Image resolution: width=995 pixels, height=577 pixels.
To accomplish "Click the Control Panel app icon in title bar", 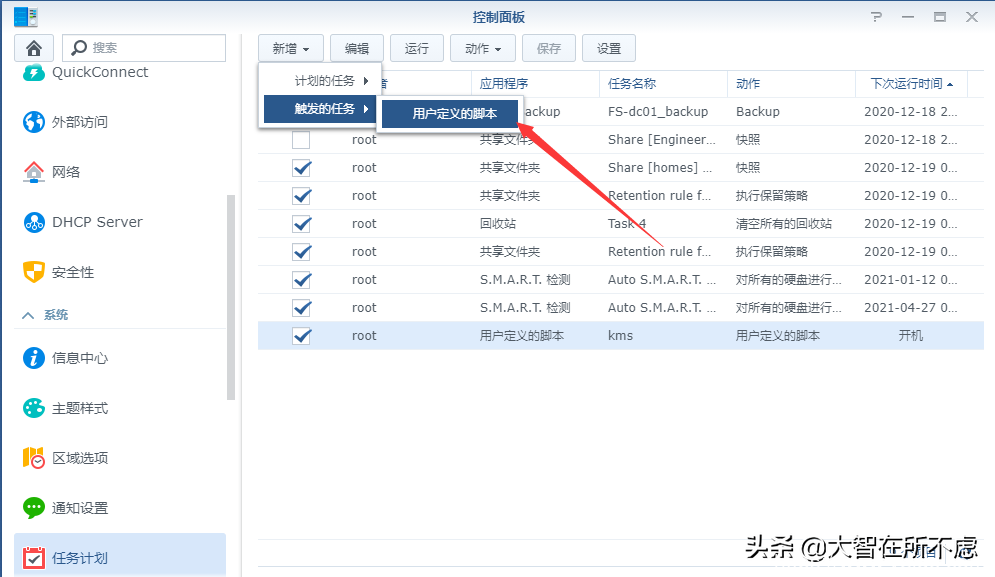I will pyautogui.click(x=26, y=17).
